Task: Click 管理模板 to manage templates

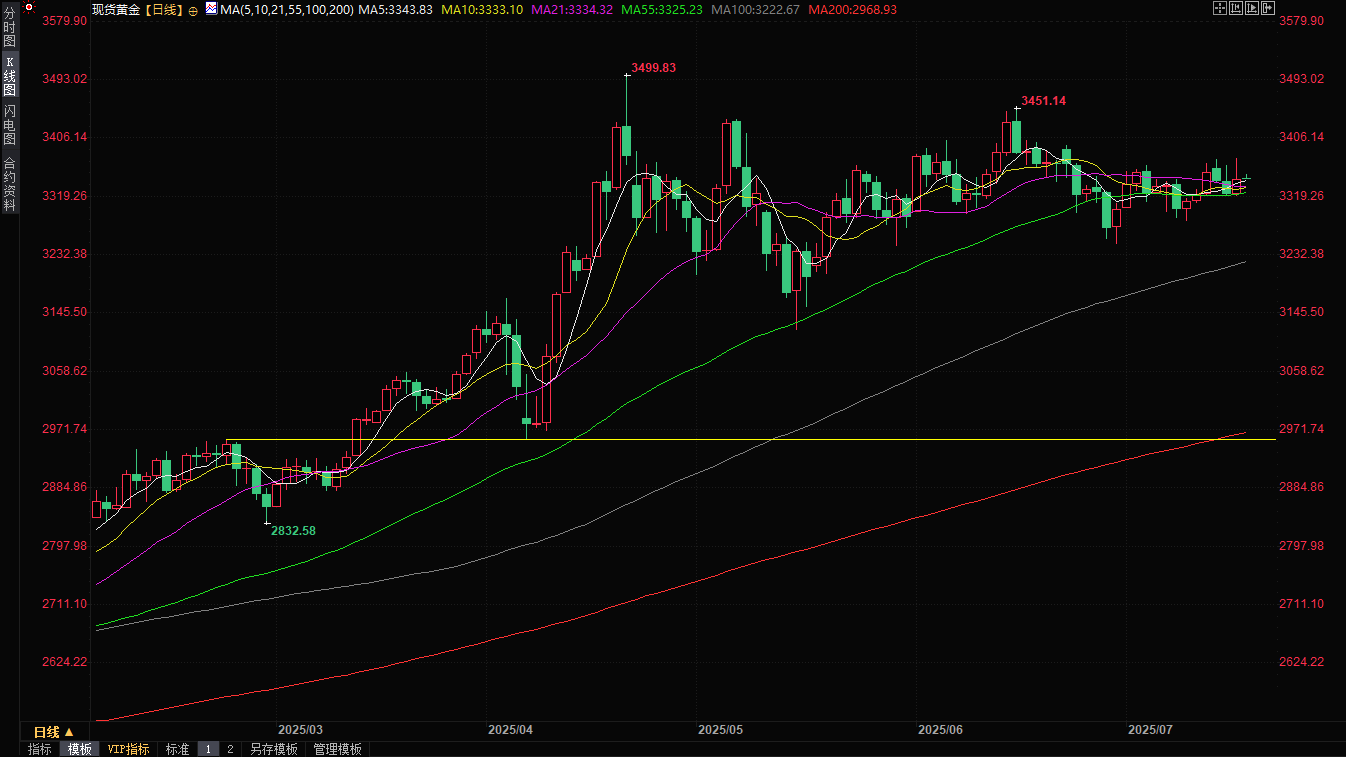Action: 338,749
